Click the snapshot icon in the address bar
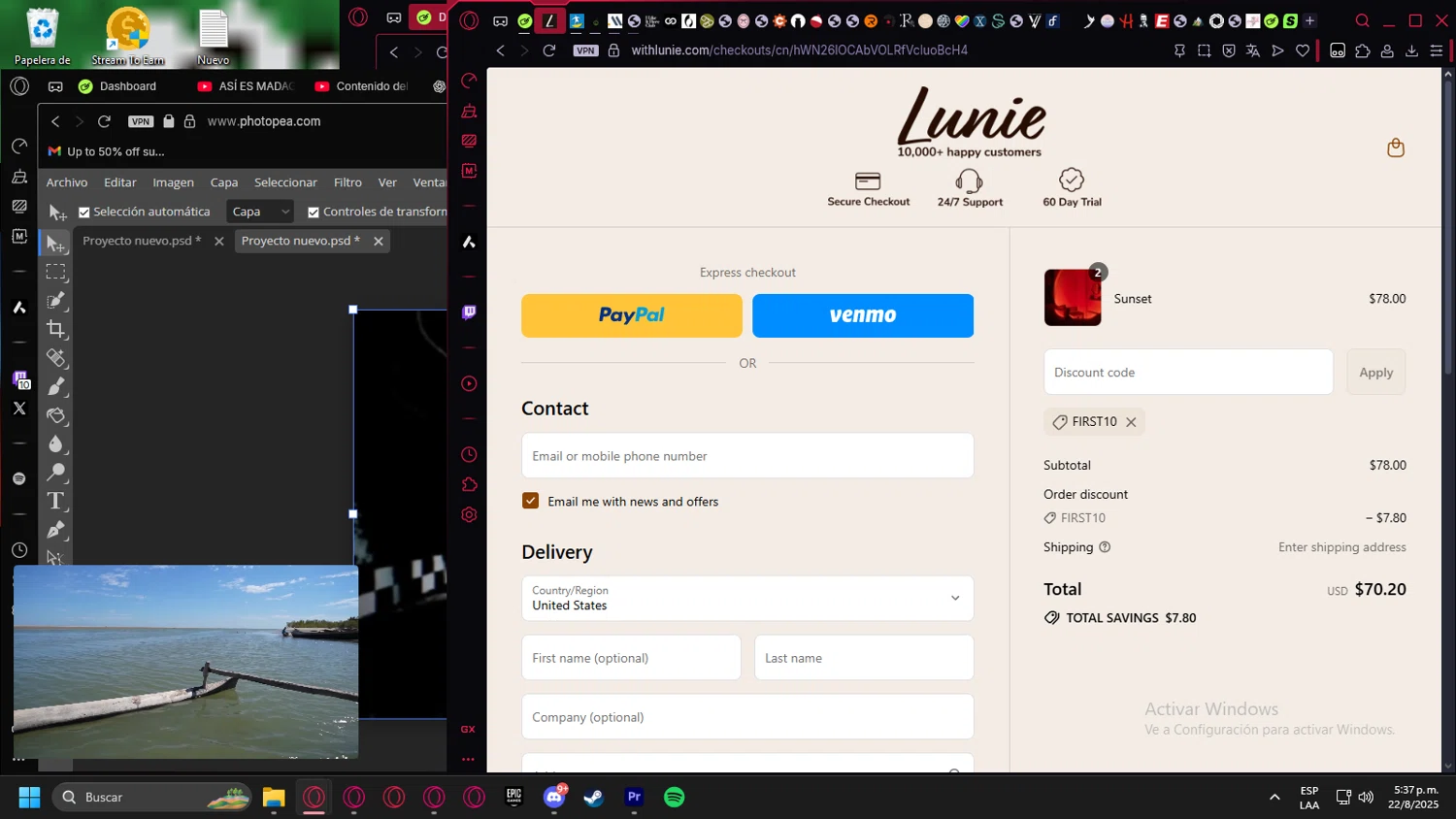This screenshot has width=1456, height=819. pos(1205,50)
